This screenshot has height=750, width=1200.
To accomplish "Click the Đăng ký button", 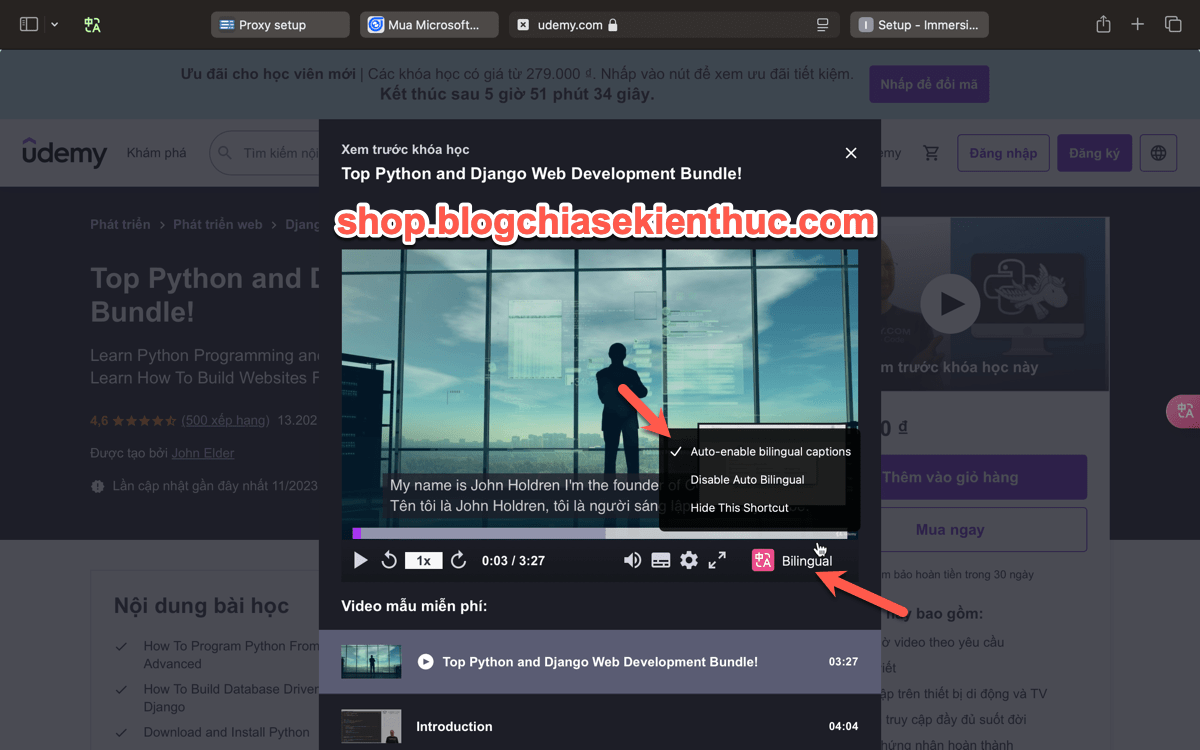I will (1094, 153).
